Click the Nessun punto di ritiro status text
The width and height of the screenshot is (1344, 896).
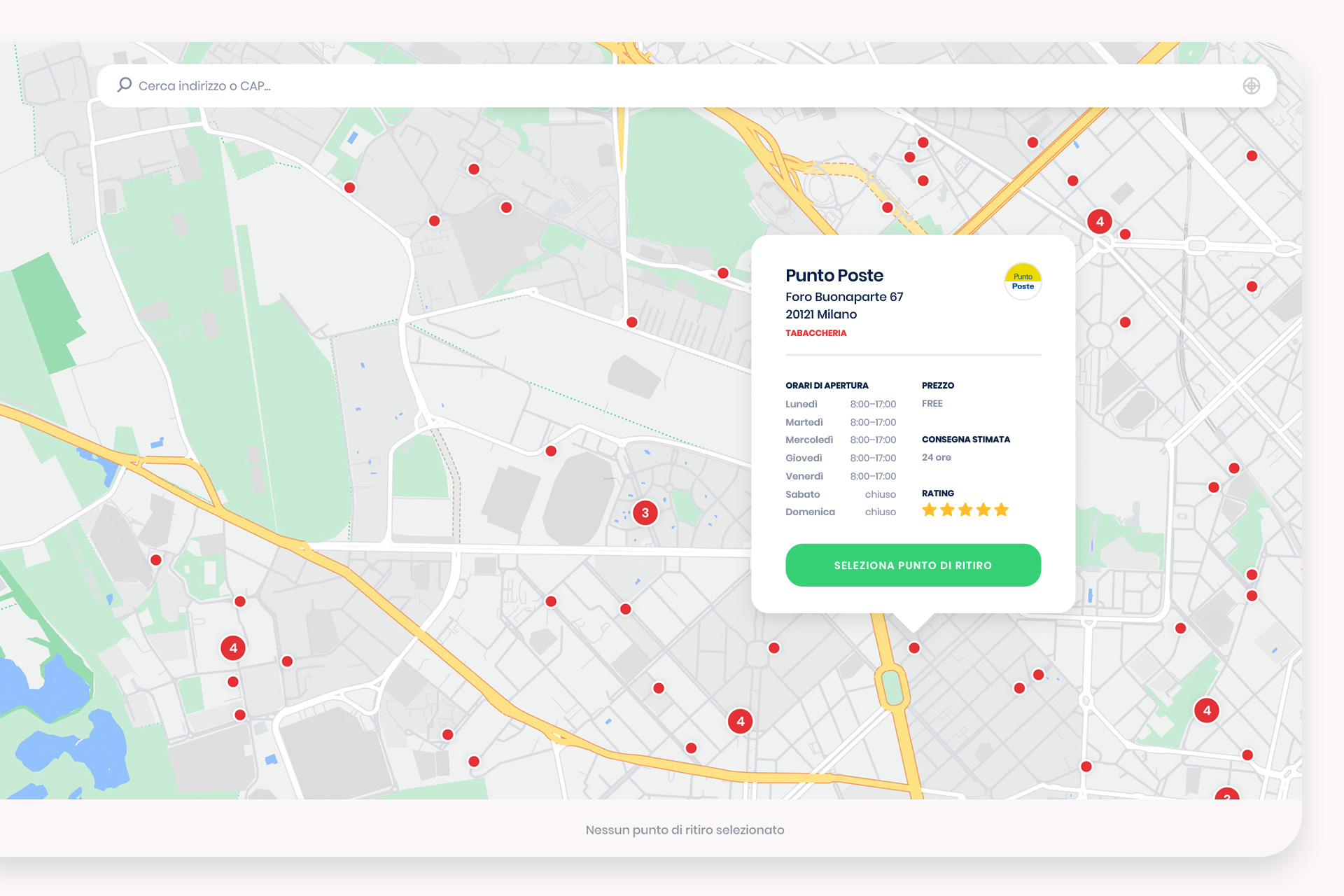pyautogui.click(x=684, y=829)
